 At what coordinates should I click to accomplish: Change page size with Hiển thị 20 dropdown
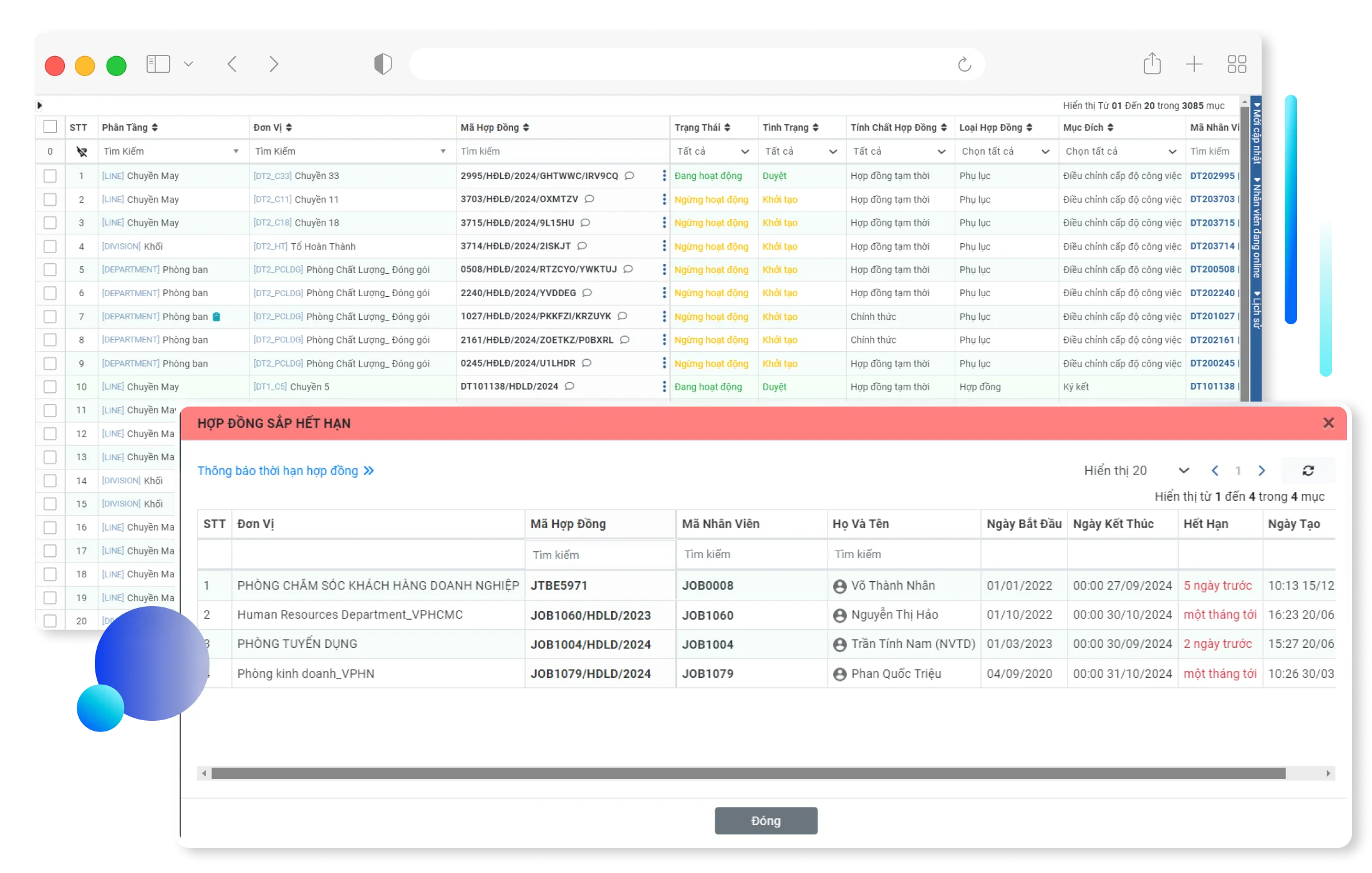pos(1136,471)
